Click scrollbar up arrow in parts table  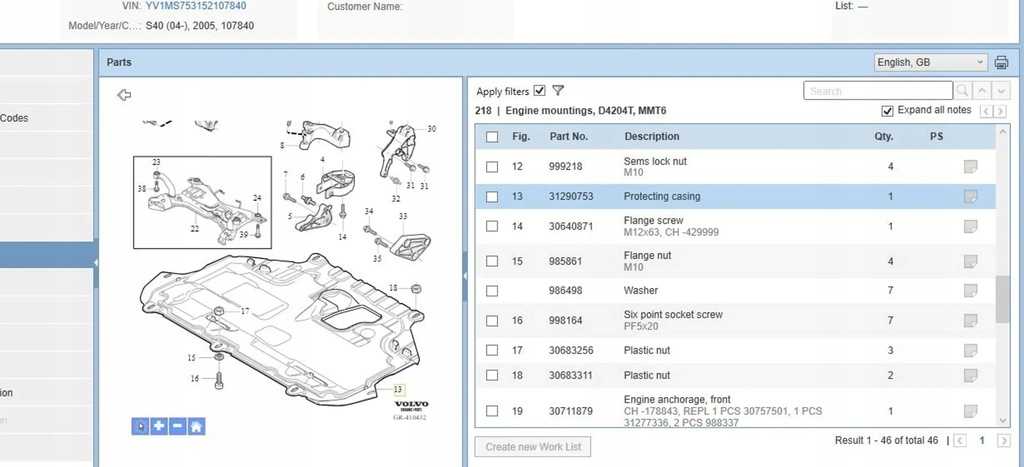[x=1003, y=132]
